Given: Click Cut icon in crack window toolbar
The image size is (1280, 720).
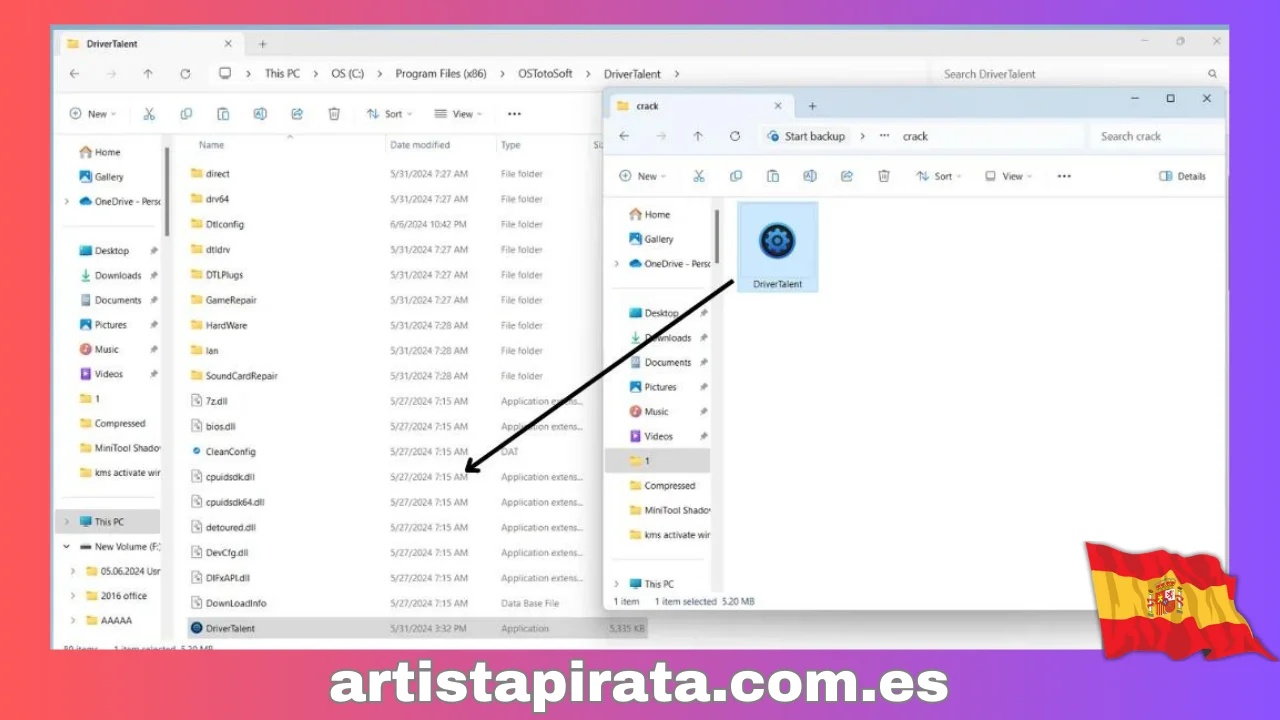Looking at the screenshot, I should pyautogui.click(x=699, y=176).
